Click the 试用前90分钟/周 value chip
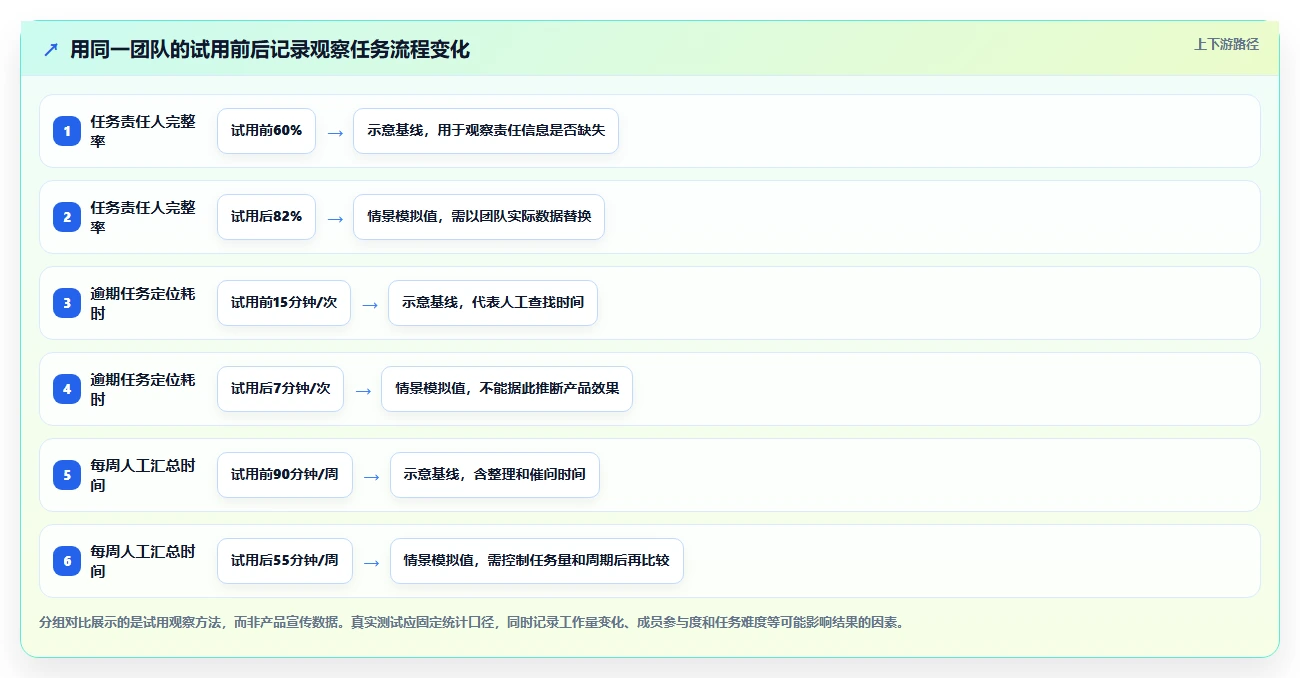1300x678 pixels. [285, 475]
